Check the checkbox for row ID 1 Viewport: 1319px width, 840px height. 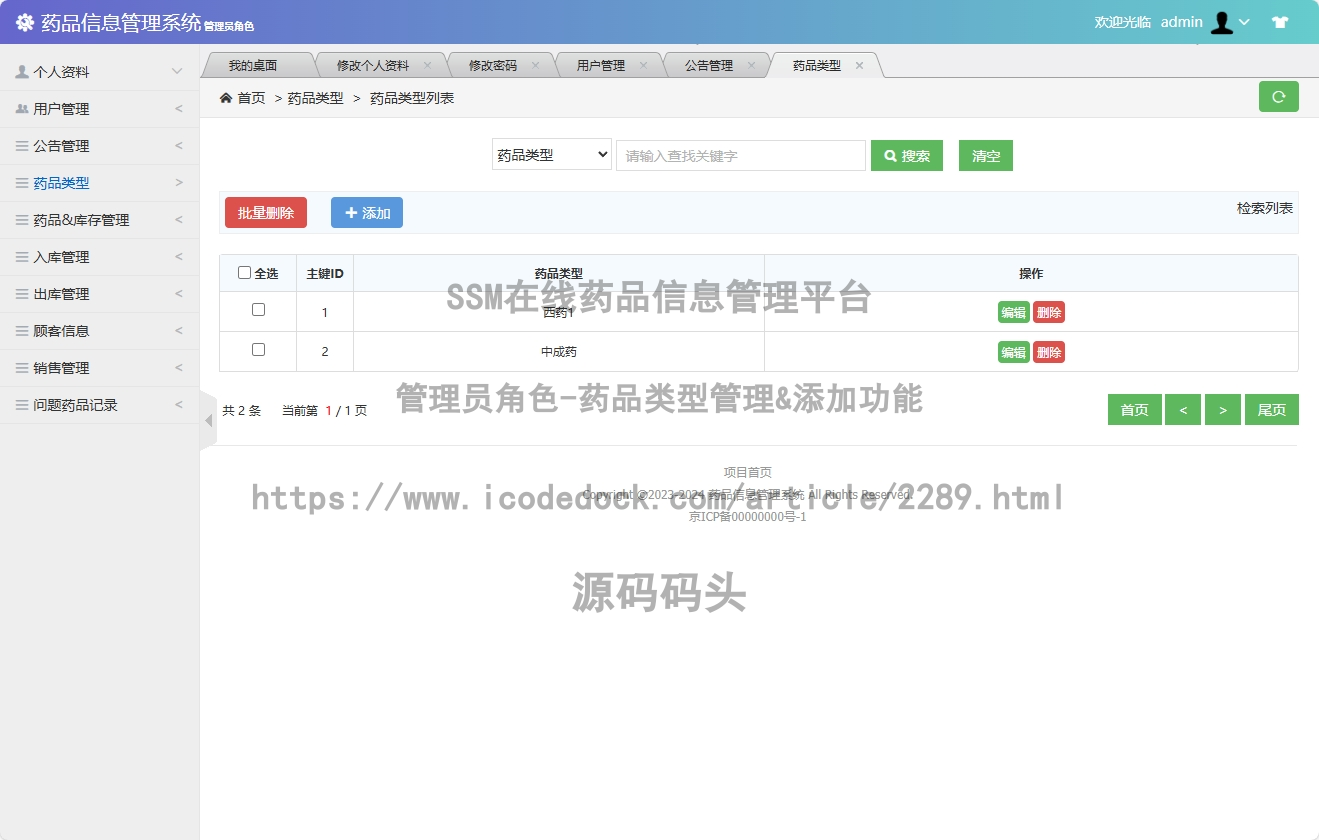(258, 310)
